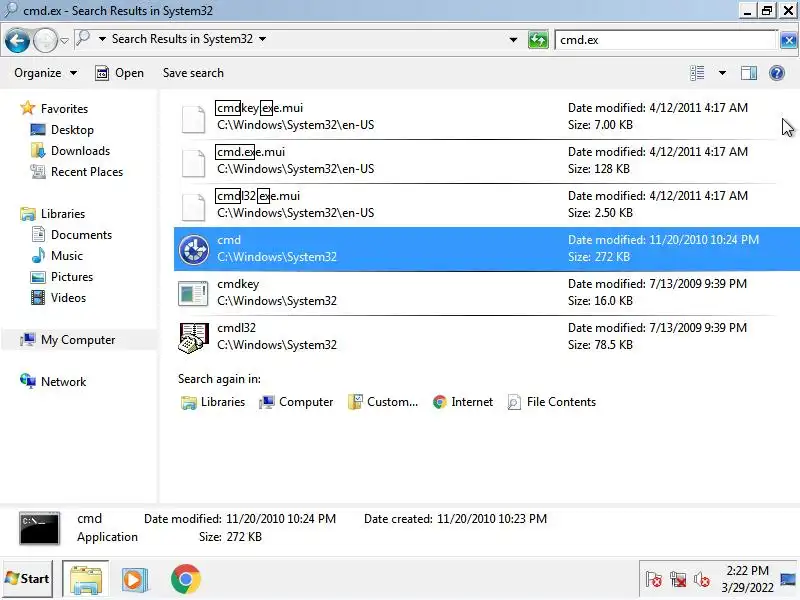Open the Videos library
This screenshot has width=800, height=600.
tap(58, 297)
